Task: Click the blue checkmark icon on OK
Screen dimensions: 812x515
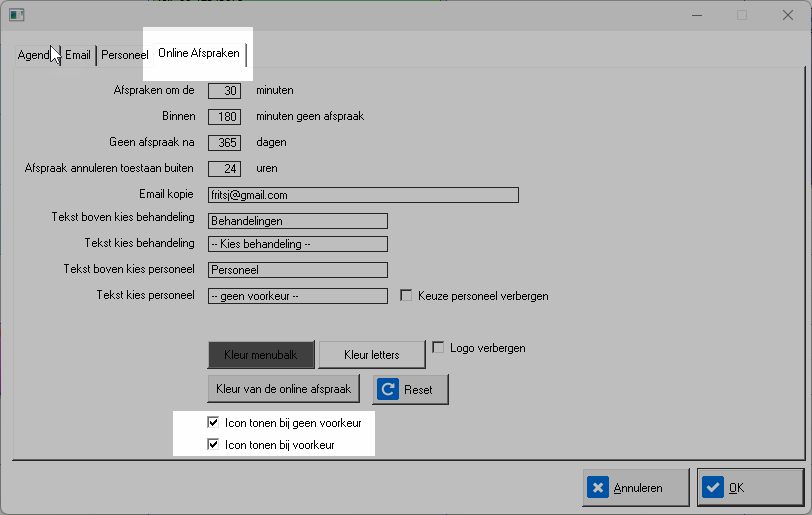Action: pyautogui.click(x=713, y=488)
